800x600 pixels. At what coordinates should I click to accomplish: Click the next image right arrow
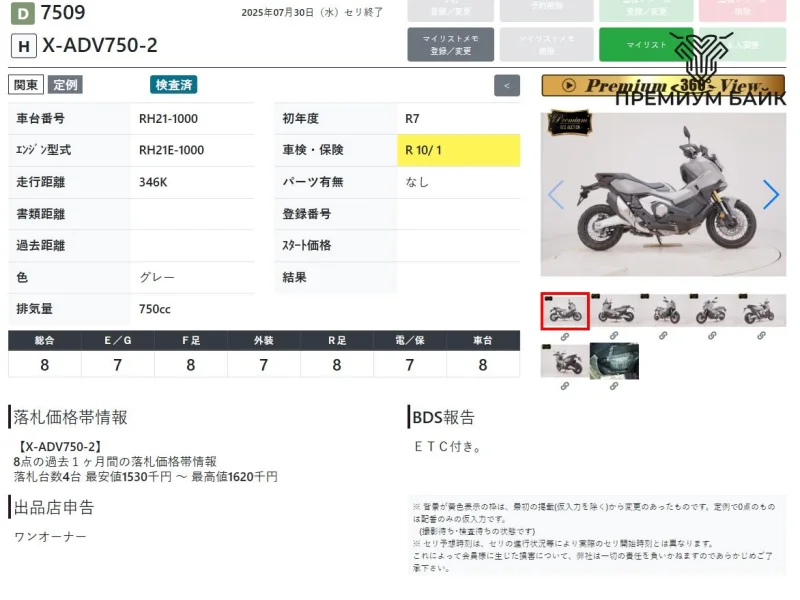pos(770,195)
